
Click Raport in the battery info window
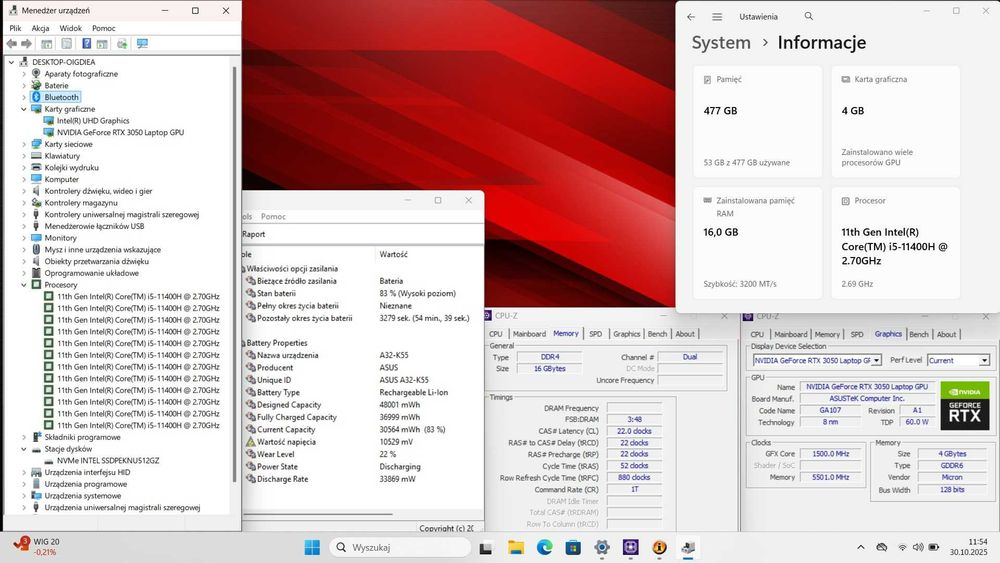(x=253, y=234)
